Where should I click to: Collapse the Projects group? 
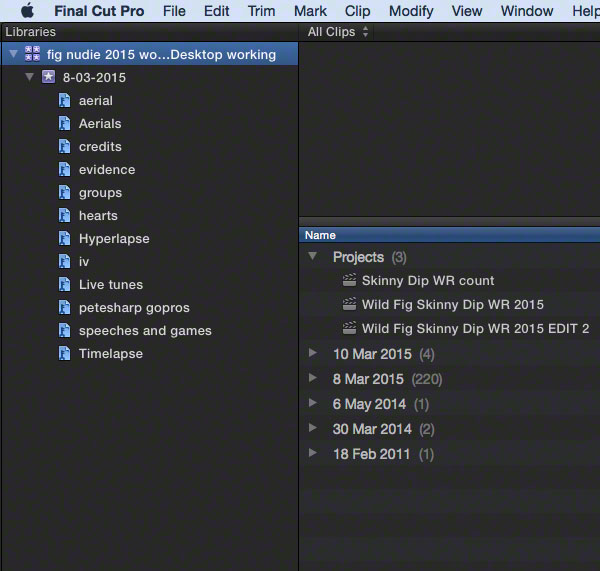[x=313, y=256]
